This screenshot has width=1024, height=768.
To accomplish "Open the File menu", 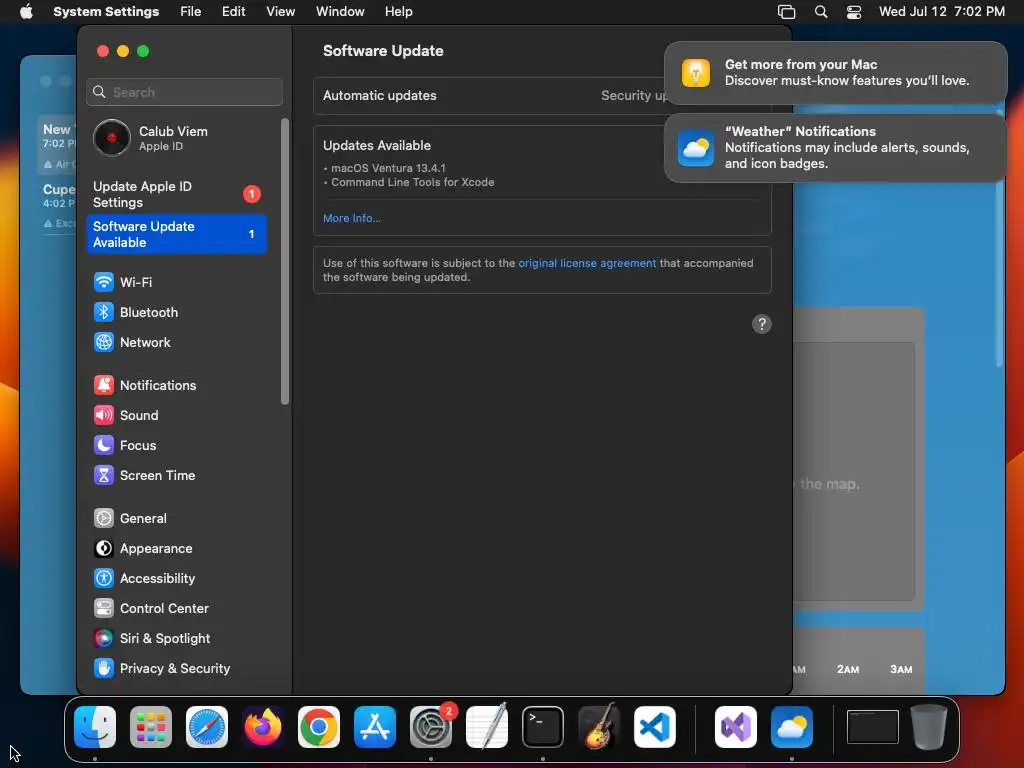I will (191, 12).
